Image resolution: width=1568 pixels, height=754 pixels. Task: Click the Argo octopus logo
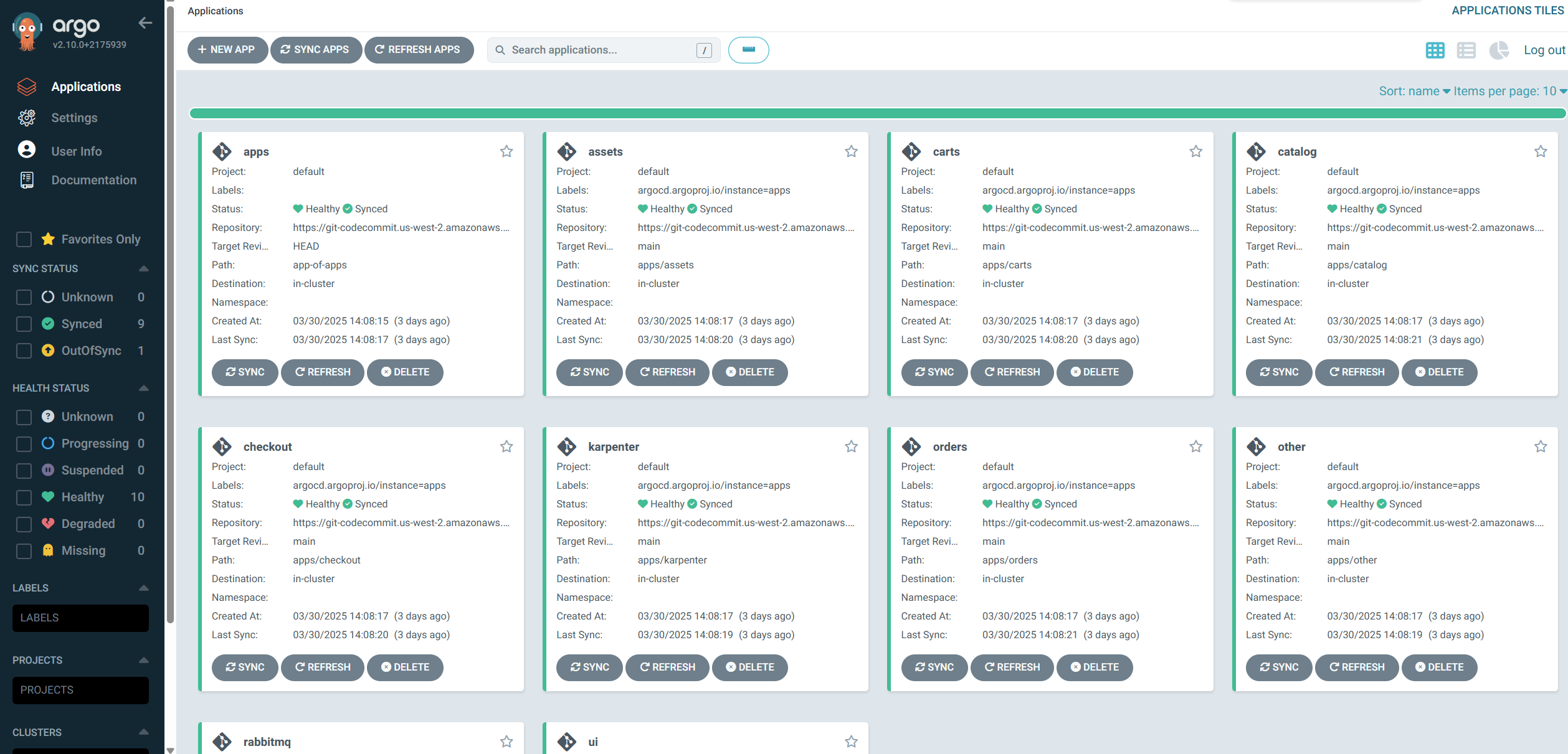coord(27,31)
